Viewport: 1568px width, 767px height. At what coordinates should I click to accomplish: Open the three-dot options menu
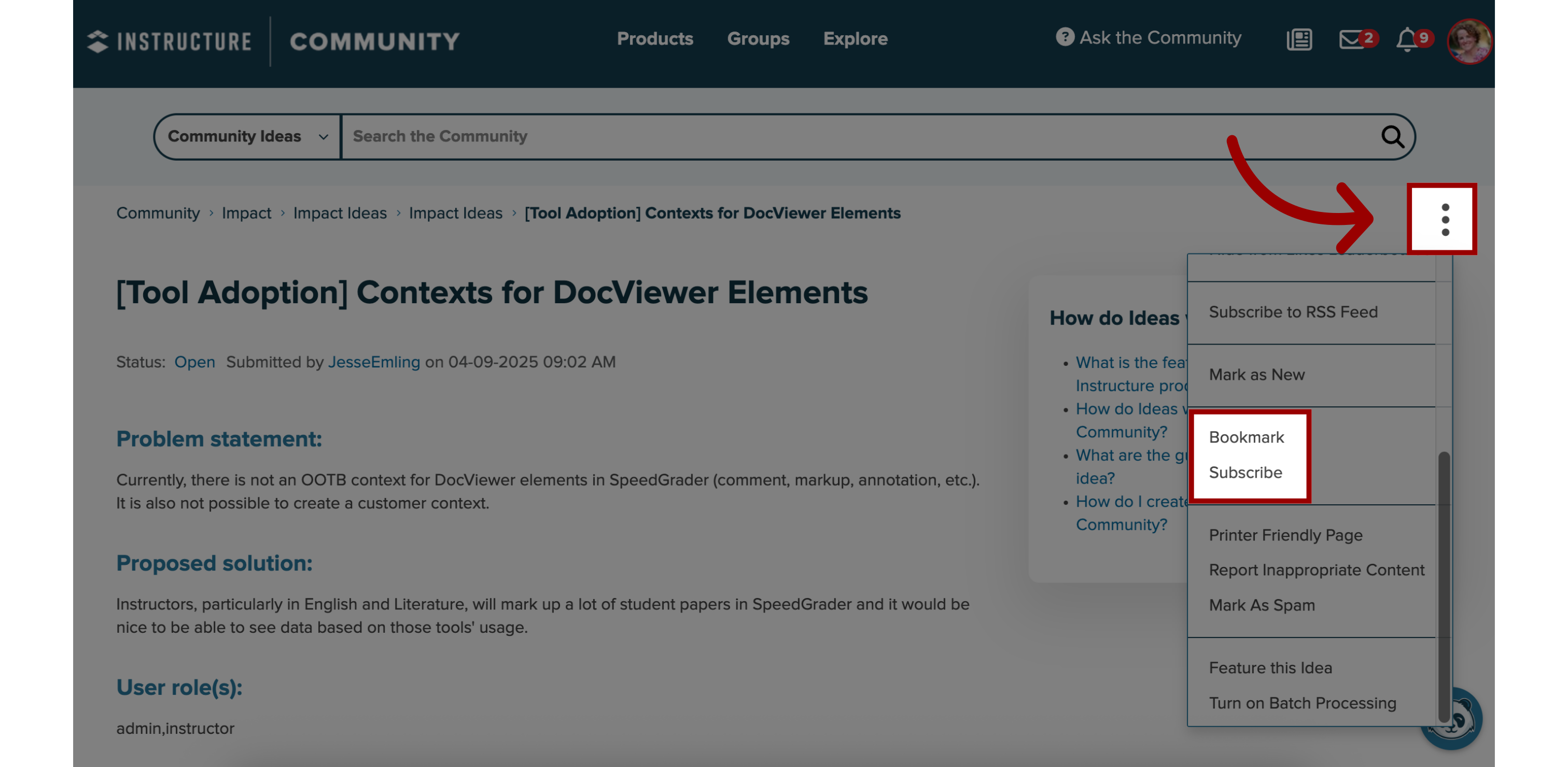1444,220
